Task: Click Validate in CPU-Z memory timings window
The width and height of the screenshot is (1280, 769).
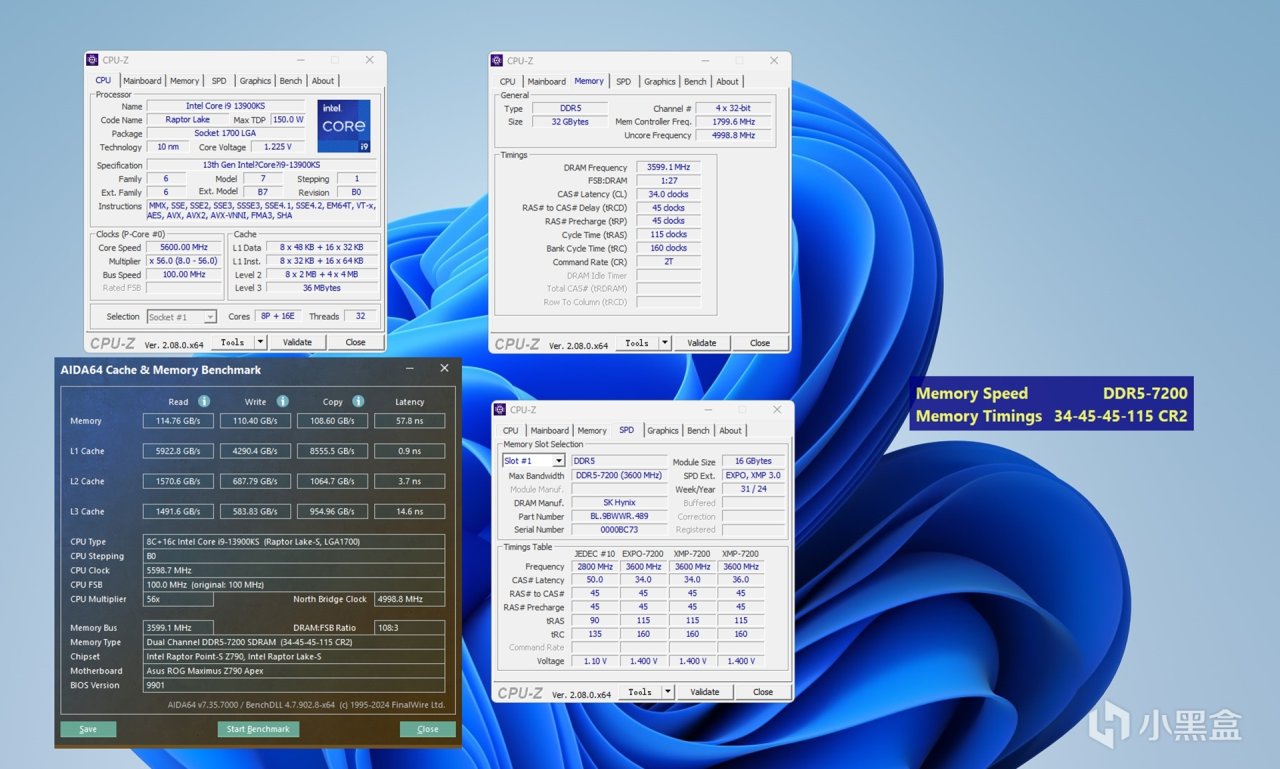Action: [702, 343]
